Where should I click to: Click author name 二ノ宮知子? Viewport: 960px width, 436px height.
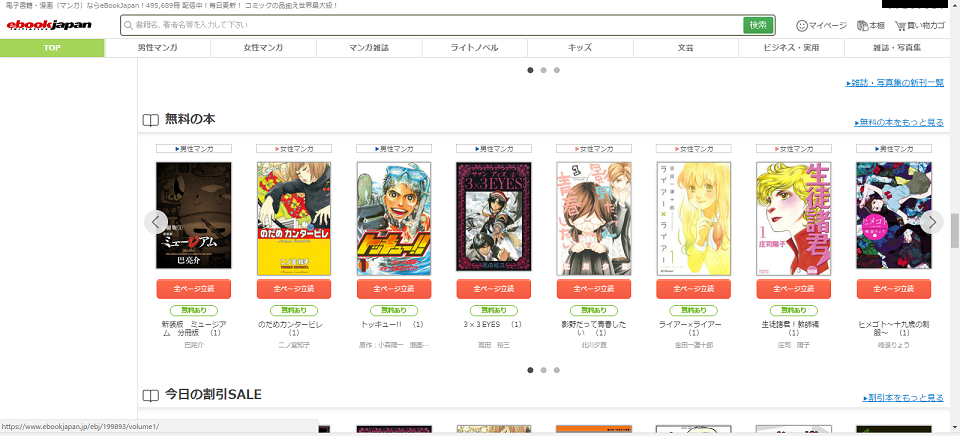[294, 345]
